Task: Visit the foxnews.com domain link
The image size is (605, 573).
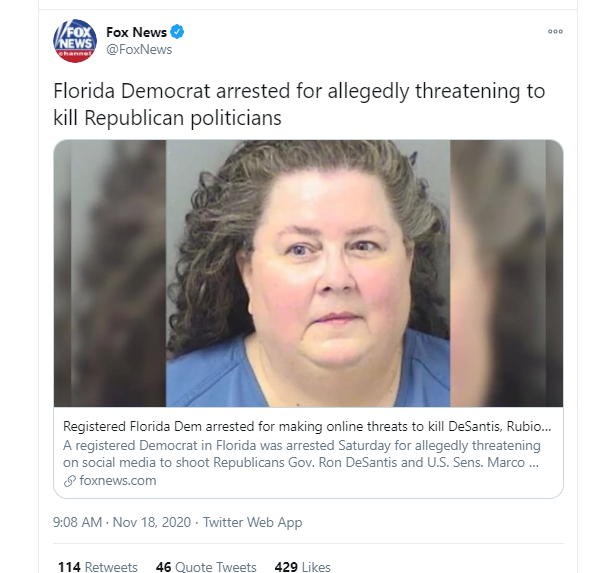Action: (x=118, y=481)
